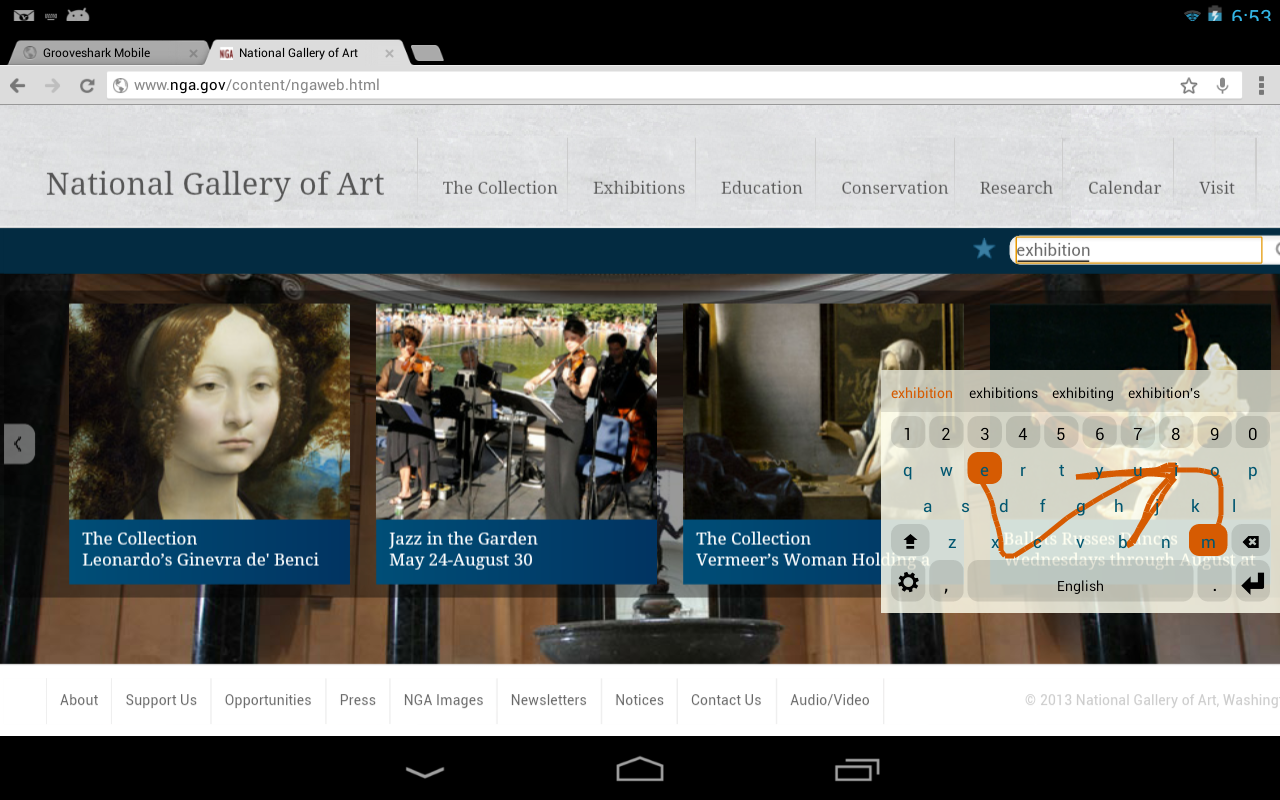Viewport: 1280px width, 800px height.
Task: Open the Education menu
Action: (x=762, y=188)
